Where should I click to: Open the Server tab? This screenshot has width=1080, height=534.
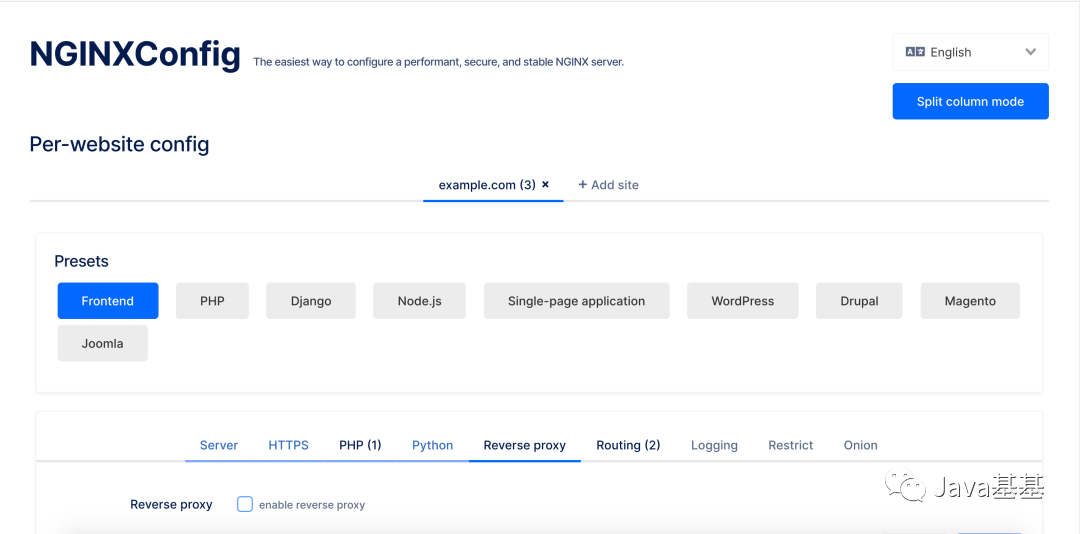tap(219, 445)
